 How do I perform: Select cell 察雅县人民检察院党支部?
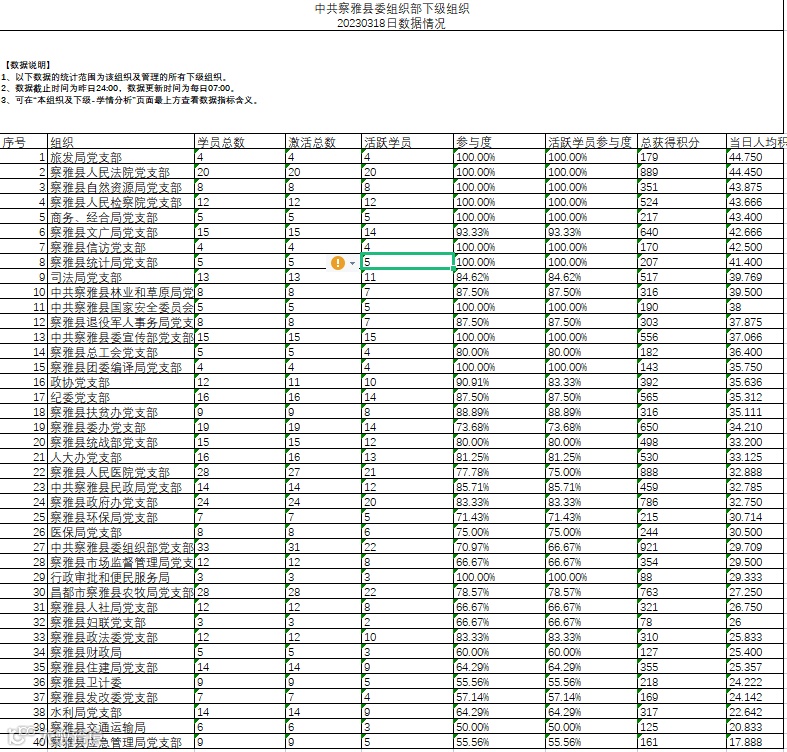pos(121,202)
